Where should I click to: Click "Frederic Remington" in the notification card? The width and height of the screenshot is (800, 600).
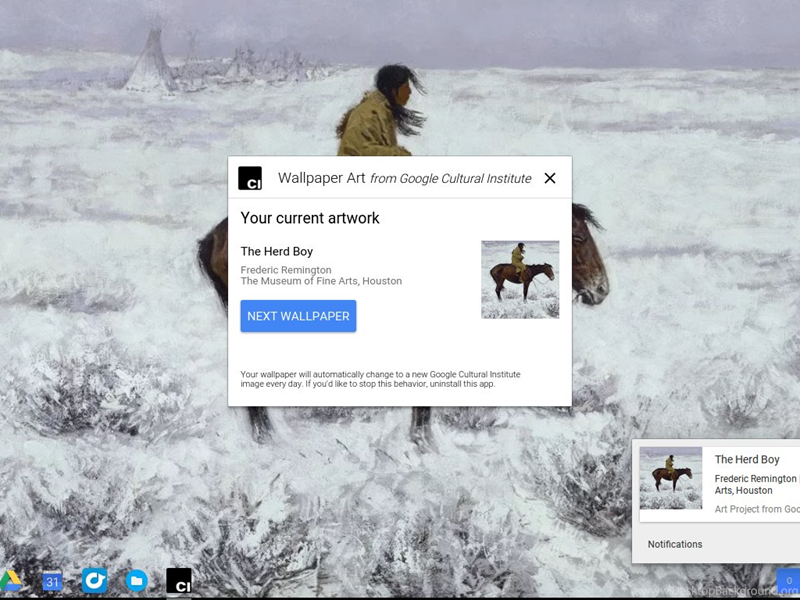pos(755,479)
